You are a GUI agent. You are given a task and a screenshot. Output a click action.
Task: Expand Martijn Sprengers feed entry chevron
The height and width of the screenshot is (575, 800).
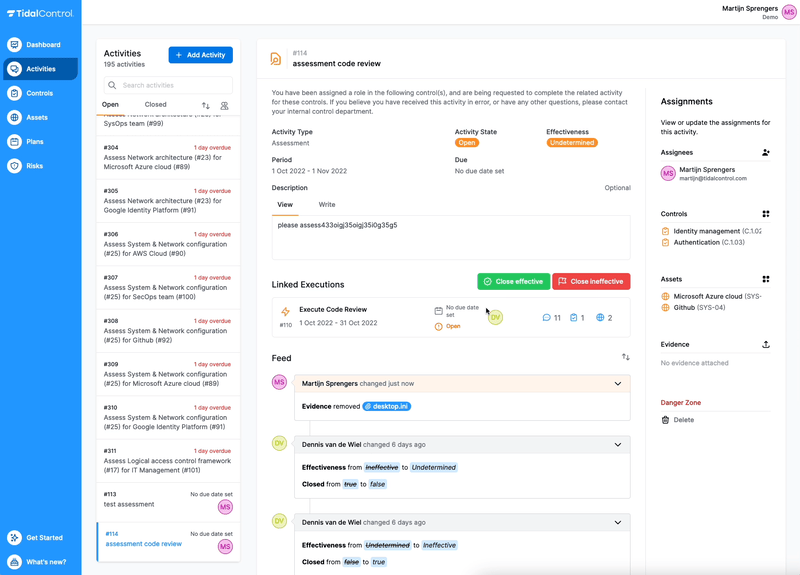click(618, 384)
